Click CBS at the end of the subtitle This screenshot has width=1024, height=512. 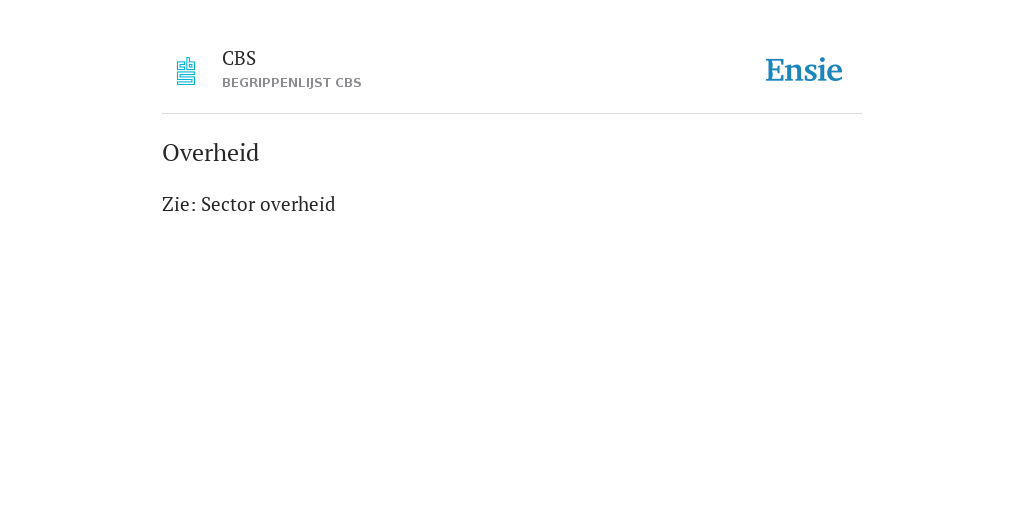point(349,83)
